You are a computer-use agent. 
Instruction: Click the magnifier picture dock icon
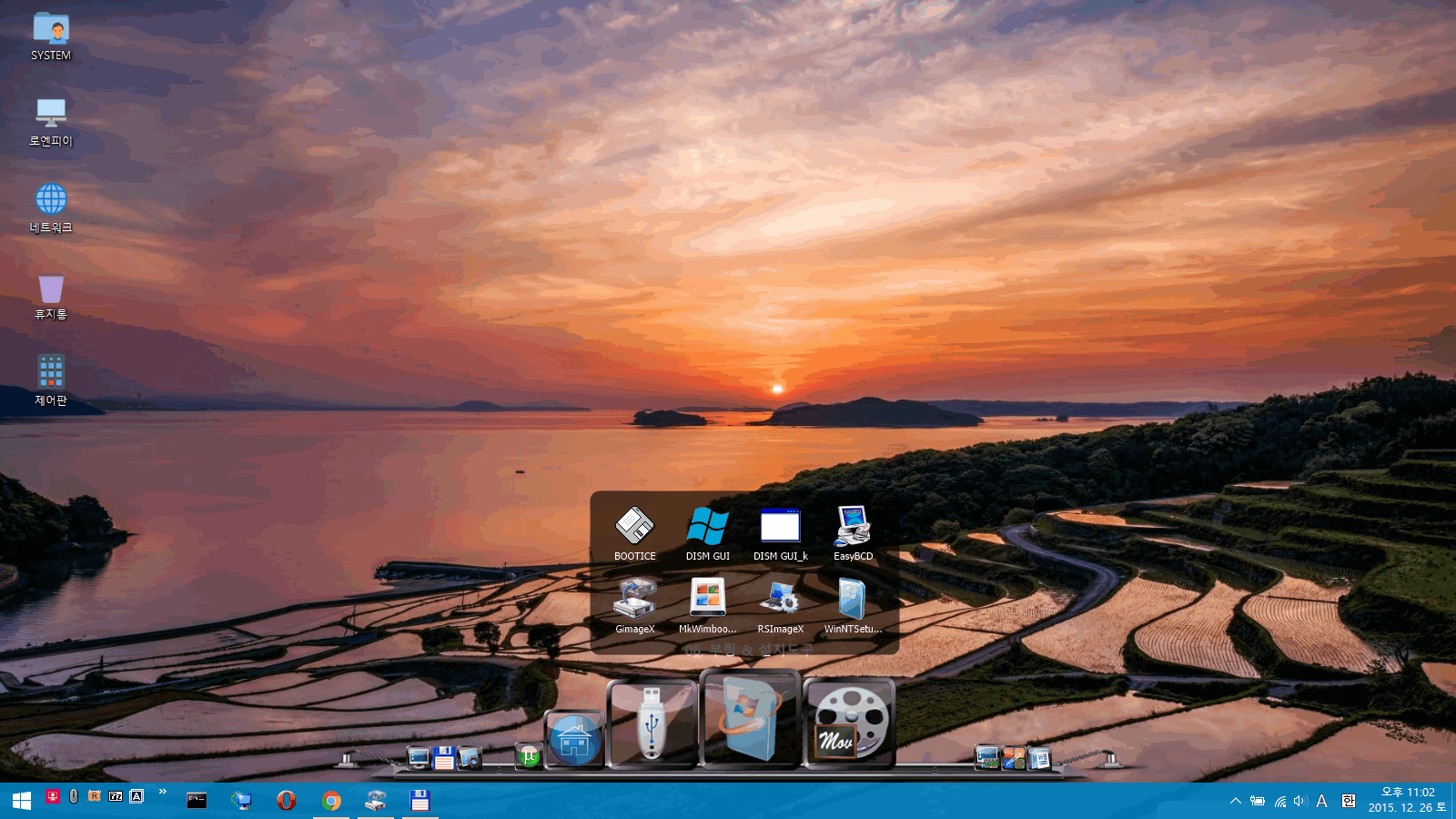[470, 757]
